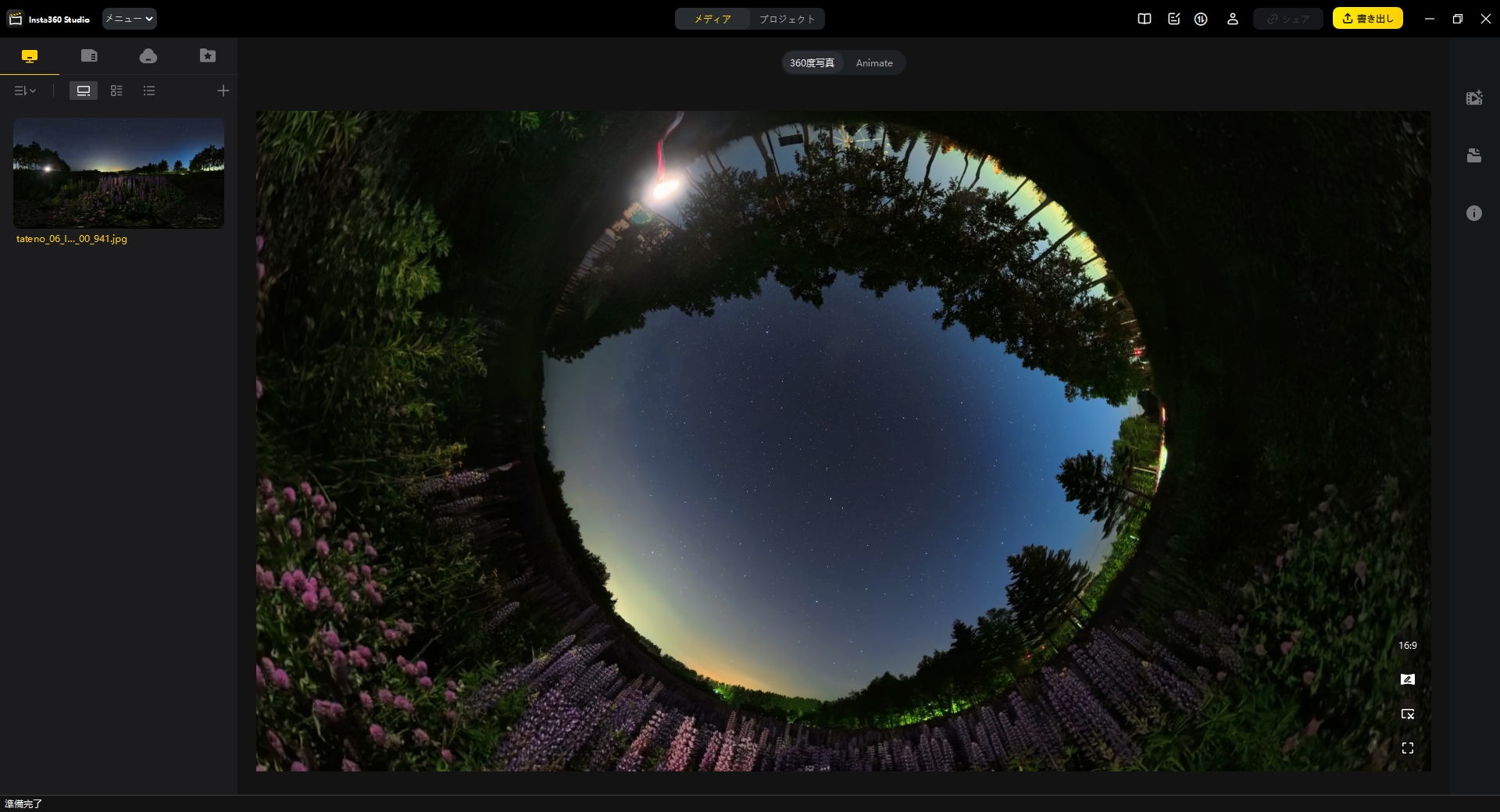Switch to the プロジェクト tab

pos(786,19)
